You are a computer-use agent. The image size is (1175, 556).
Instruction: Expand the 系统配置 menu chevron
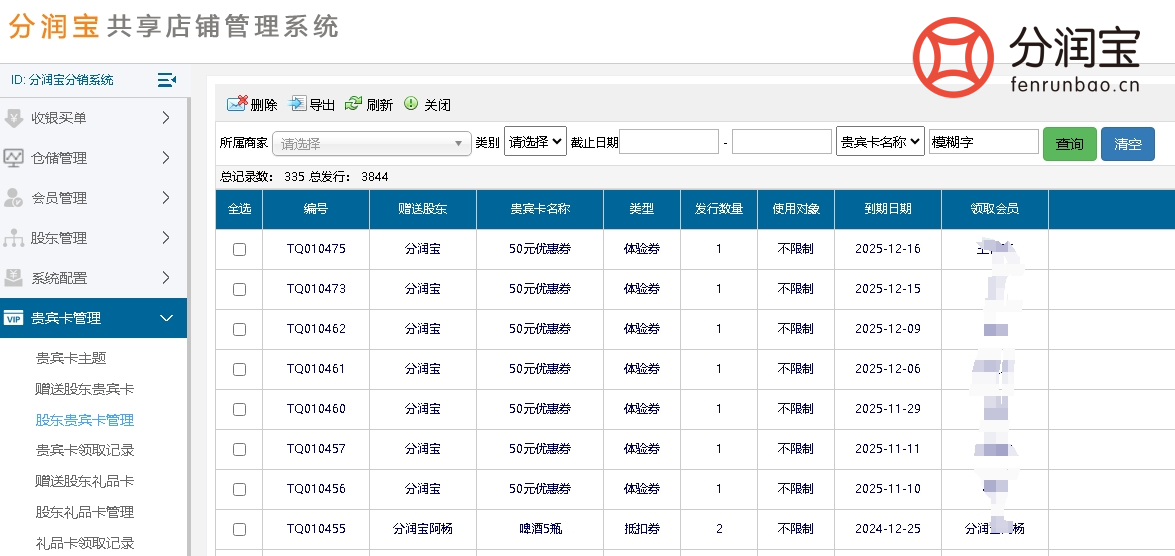(x=166, y=278)
